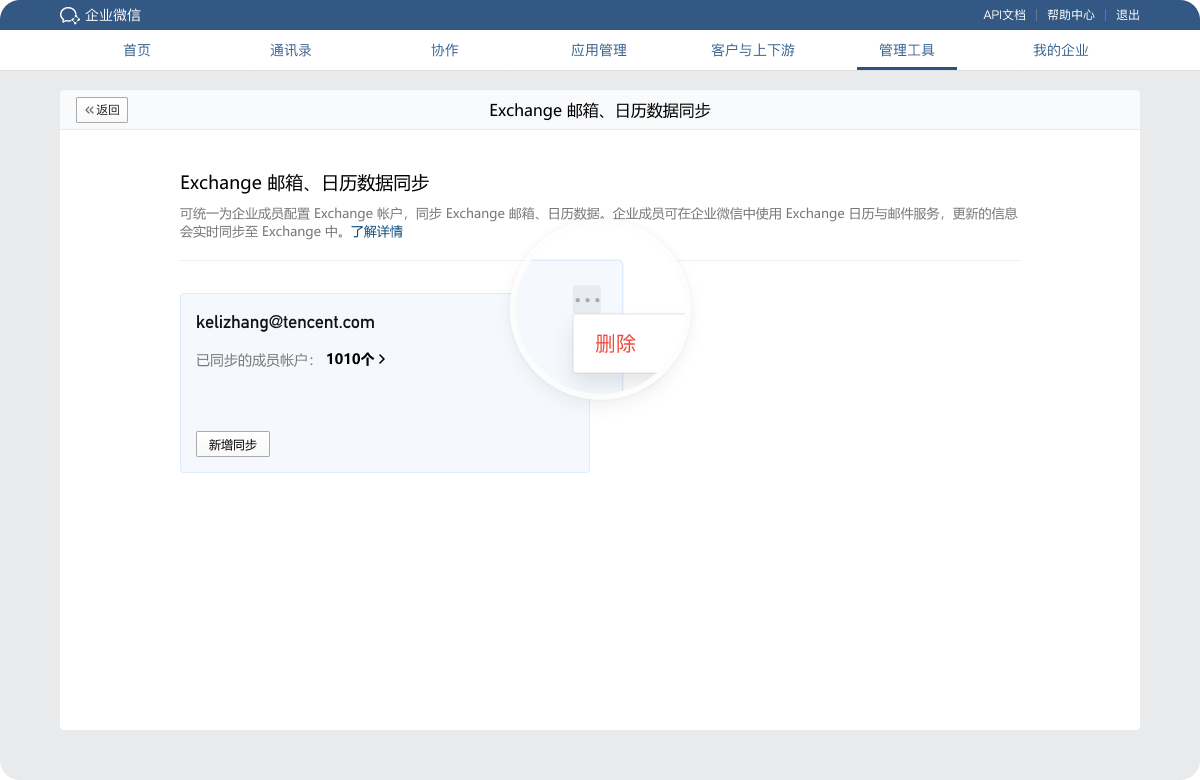1200x780 pixels.
Task: Expand the 1010个 synced member accounts
Action: pos(356,359)
